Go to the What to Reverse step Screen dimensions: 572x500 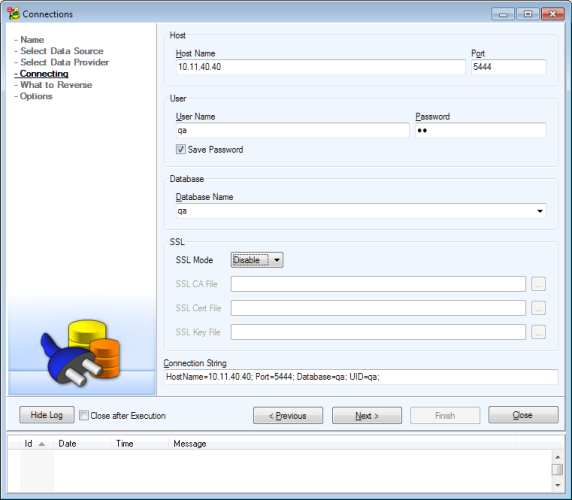56,85
